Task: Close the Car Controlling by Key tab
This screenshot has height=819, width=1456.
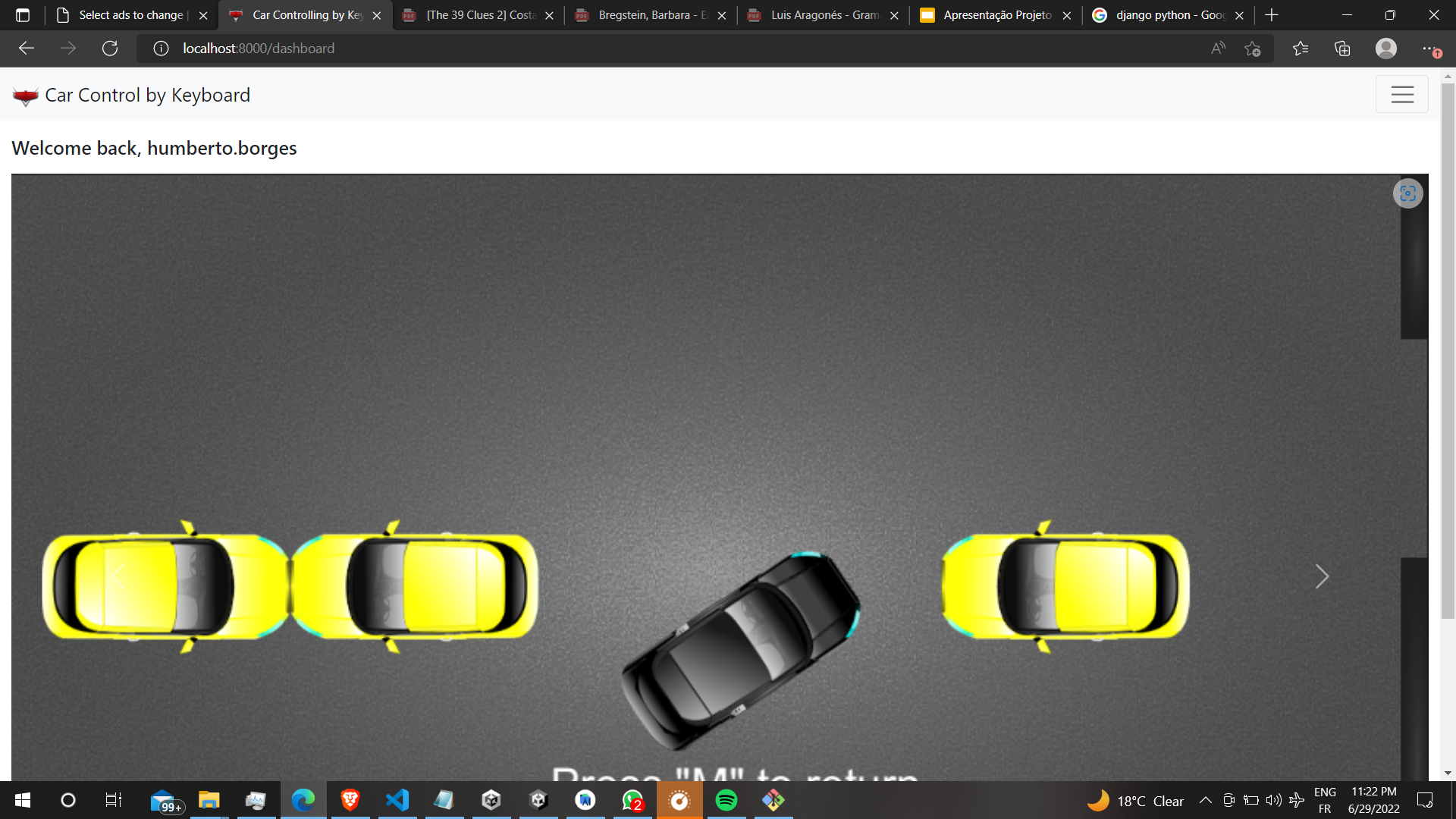Action: 377,15
